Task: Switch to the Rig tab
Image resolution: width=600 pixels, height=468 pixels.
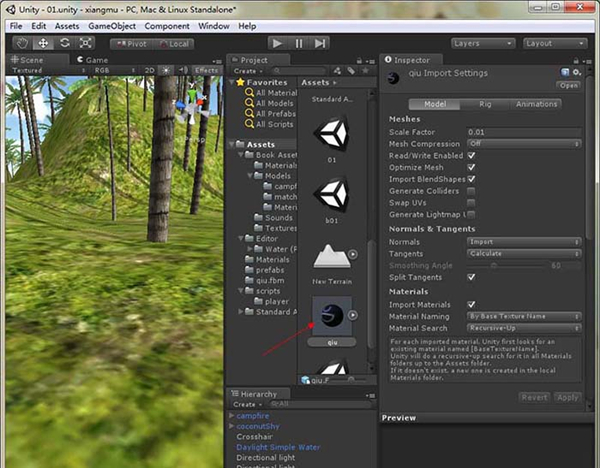Action: click(485, 103)
